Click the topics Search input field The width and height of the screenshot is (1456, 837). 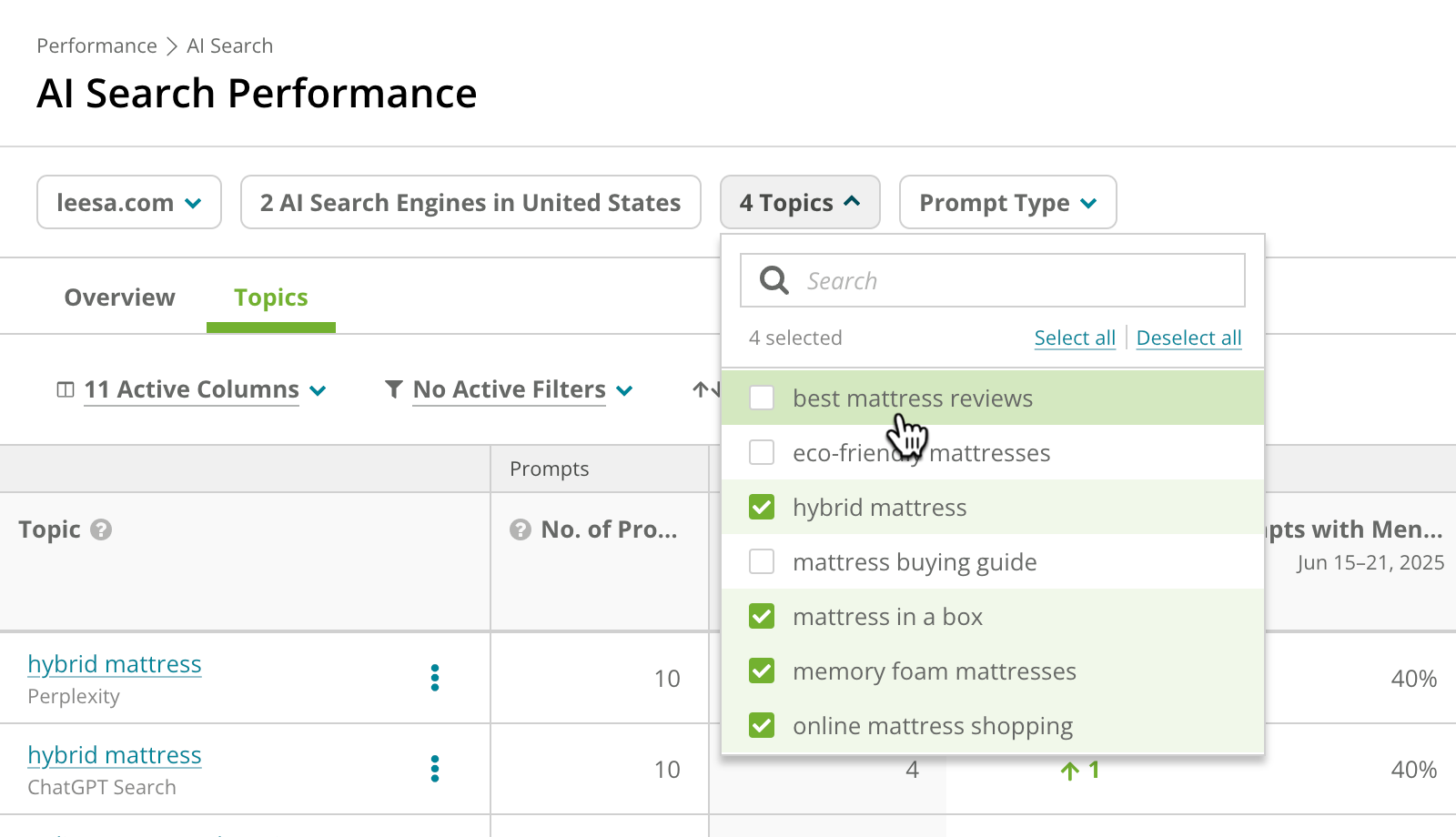993,280
